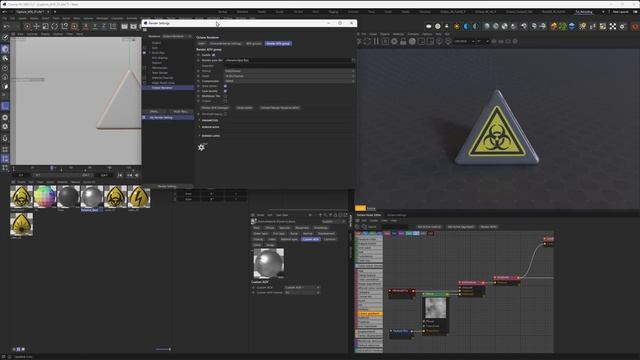Click the checkered flag icon in top-right toolbar

tap(613, 26)
